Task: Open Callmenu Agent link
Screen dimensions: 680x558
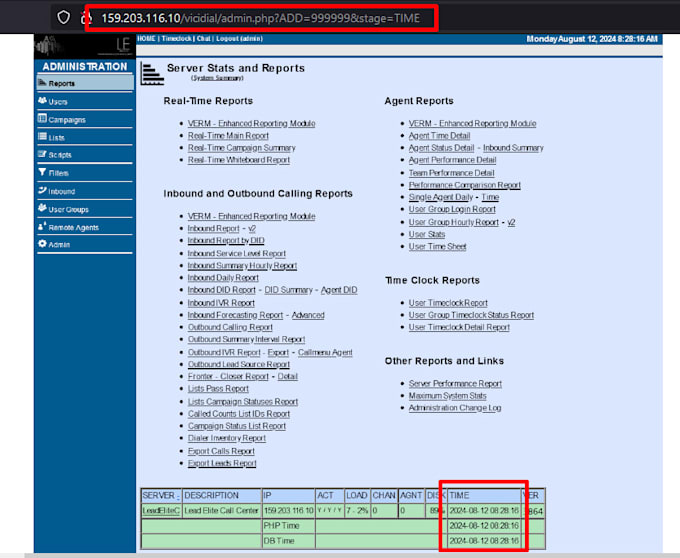Action: pos(325,352)
